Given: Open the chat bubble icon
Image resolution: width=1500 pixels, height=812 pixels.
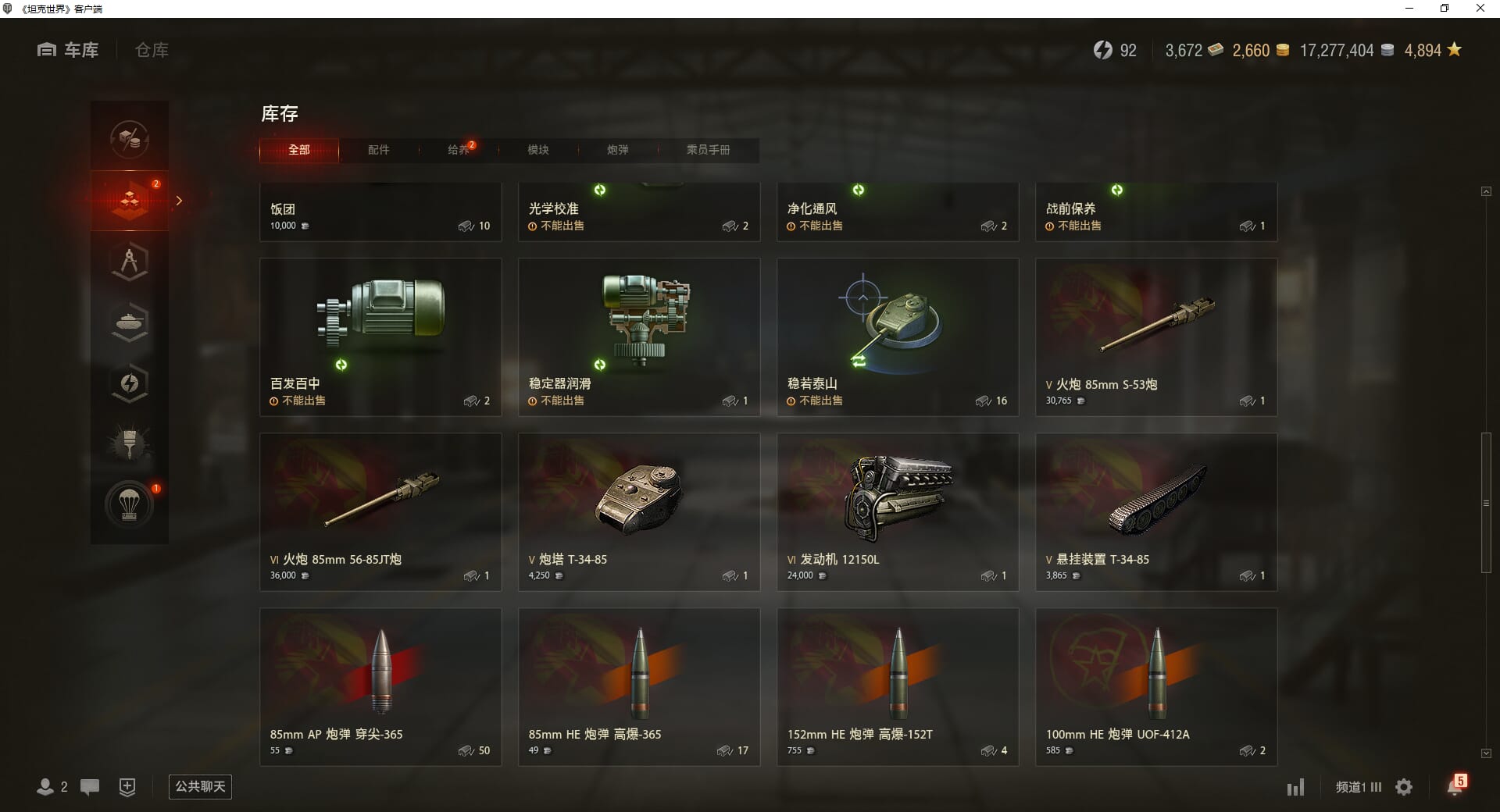Looking at the screenshot, I should (90, 787).
